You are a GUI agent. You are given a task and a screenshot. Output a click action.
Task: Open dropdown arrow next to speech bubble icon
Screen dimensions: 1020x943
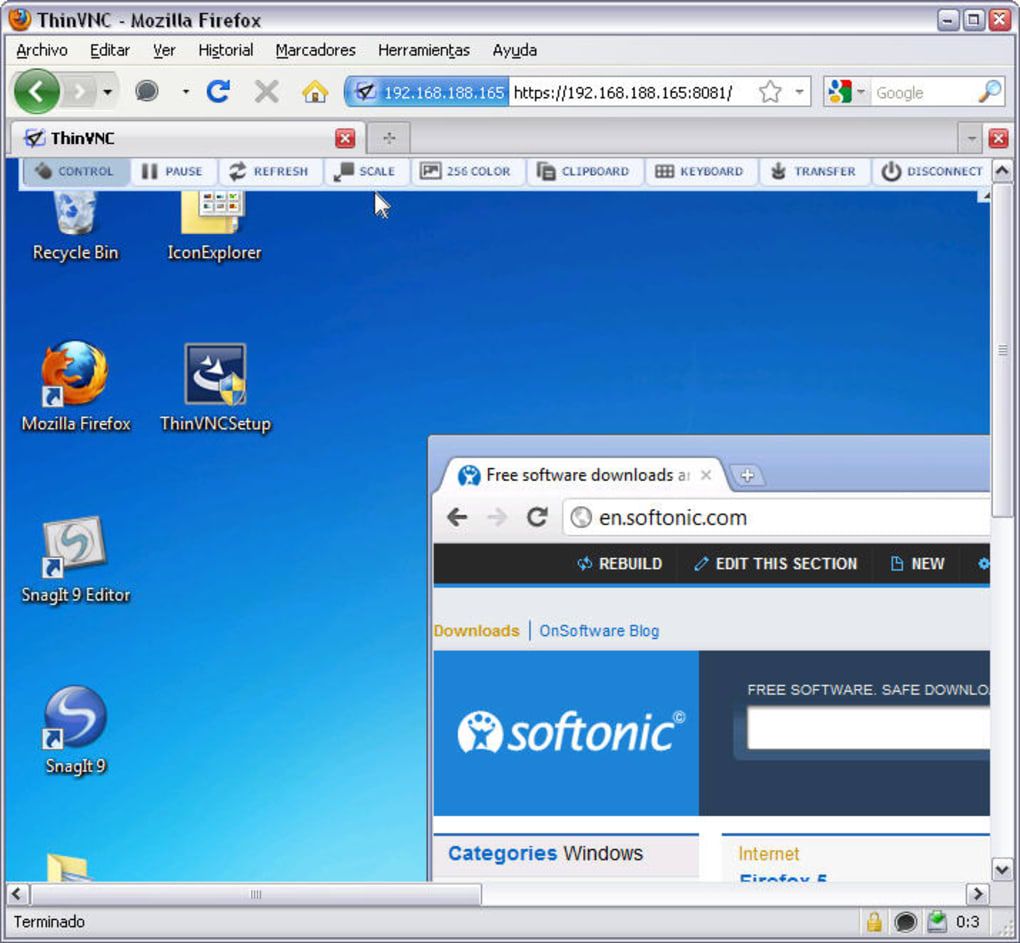(x=186, y=92)
